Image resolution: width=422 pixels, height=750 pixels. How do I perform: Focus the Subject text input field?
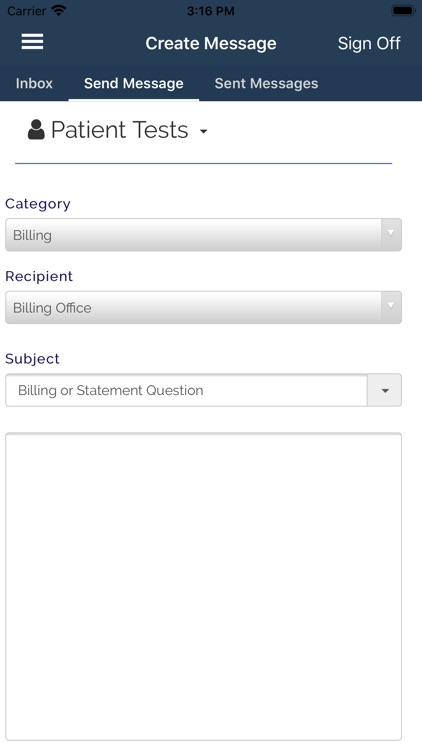(186, 390)
